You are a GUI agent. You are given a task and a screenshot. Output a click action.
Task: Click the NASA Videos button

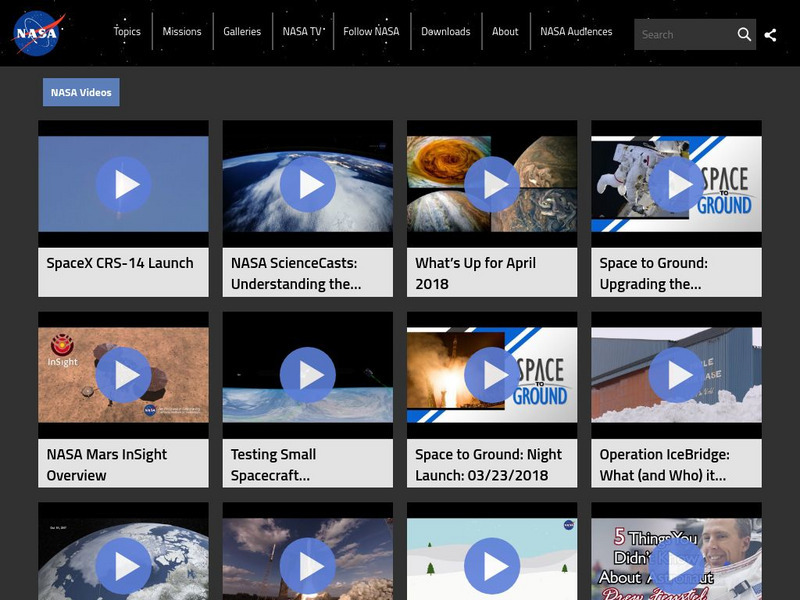pos(81,91)
